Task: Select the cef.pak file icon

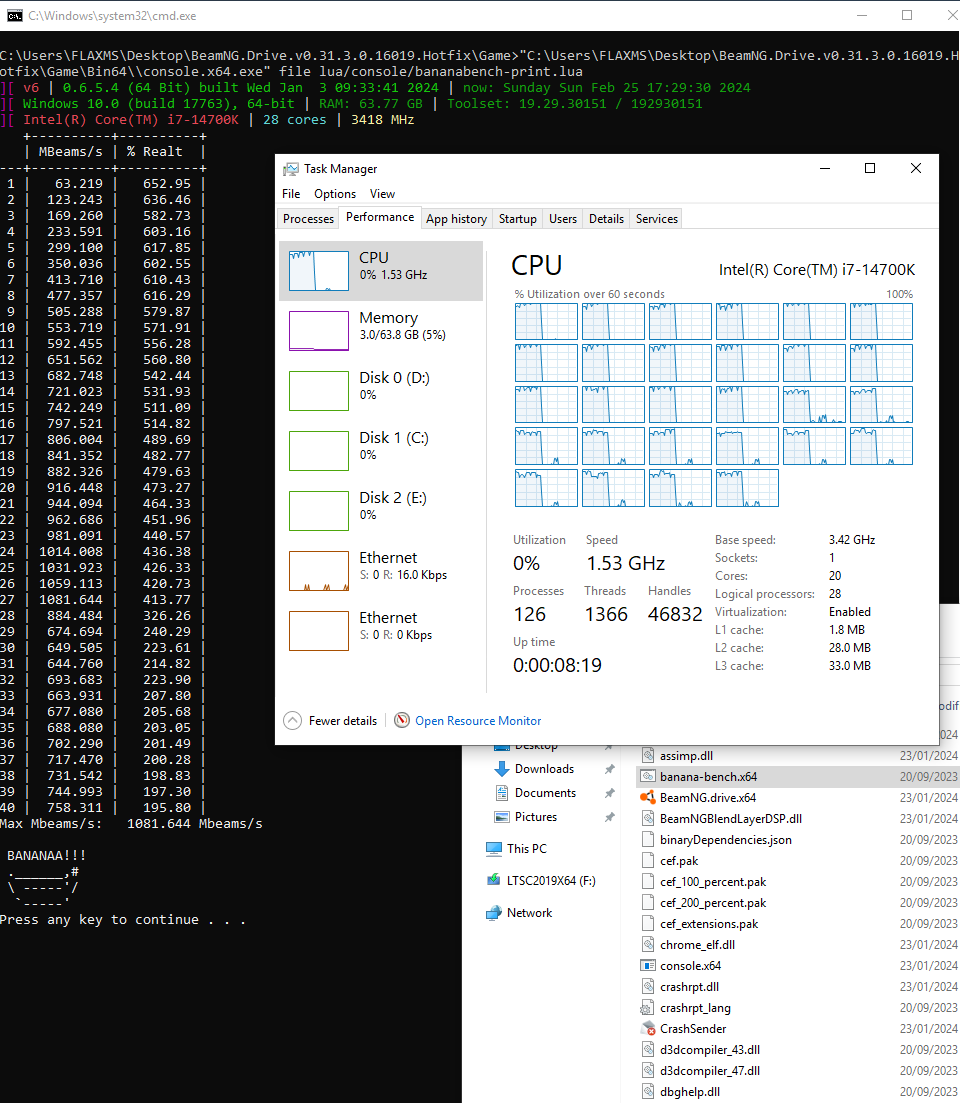Action: coord(648,860)
